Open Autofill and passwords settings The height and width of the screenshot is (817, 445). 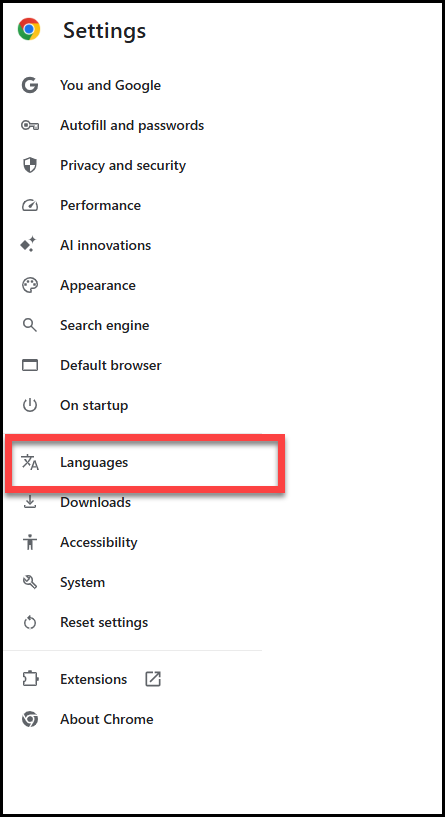click(x=132, y=125)
